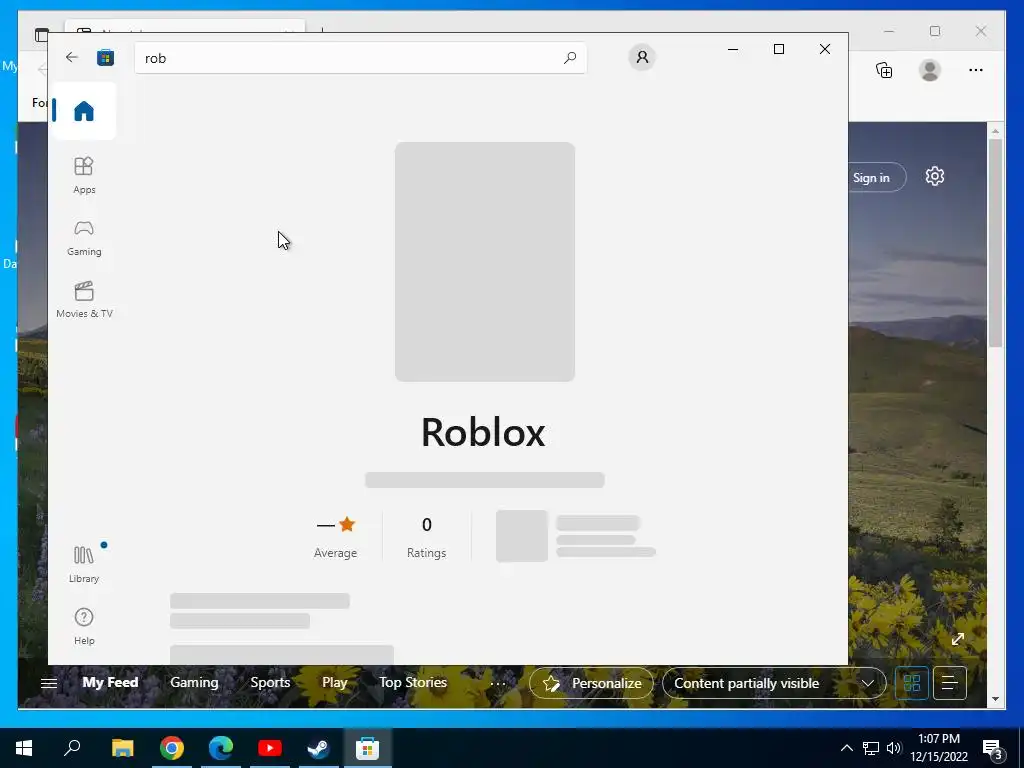Click Edge page vertical scrollbar
Screen dimensions: 1024x768
click(x=995, y=243)
